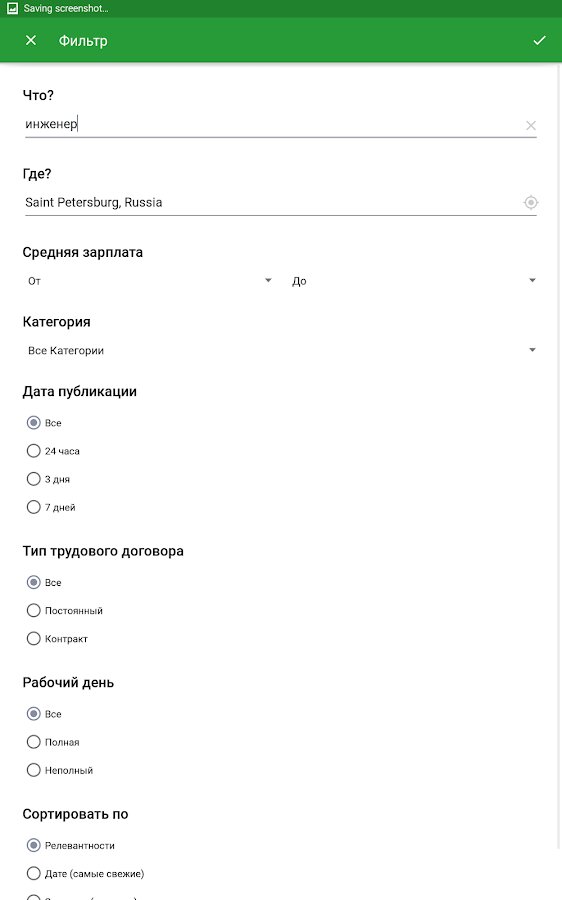The image size is (562, 900).
Task: Select "3 дня" publication date option
Action: pos(48,479)
